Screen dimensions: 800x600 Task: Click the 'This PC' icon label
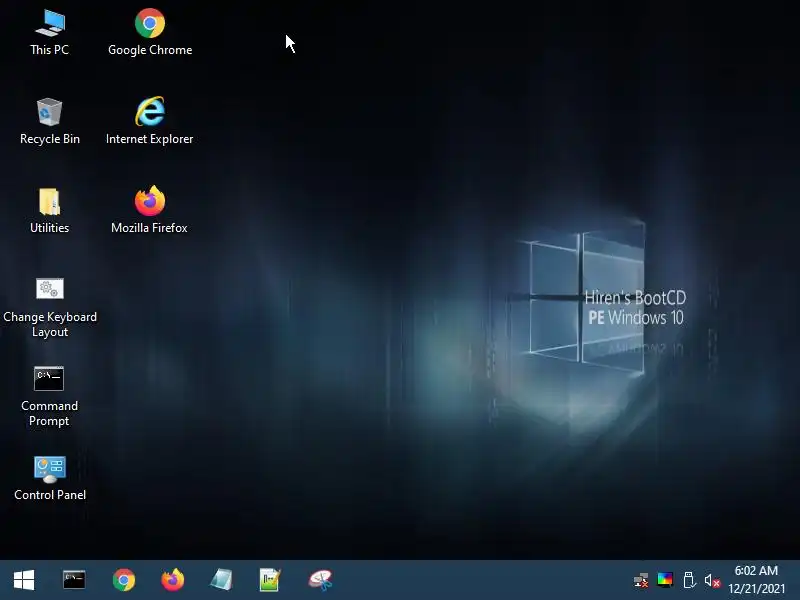pos(49,49)
